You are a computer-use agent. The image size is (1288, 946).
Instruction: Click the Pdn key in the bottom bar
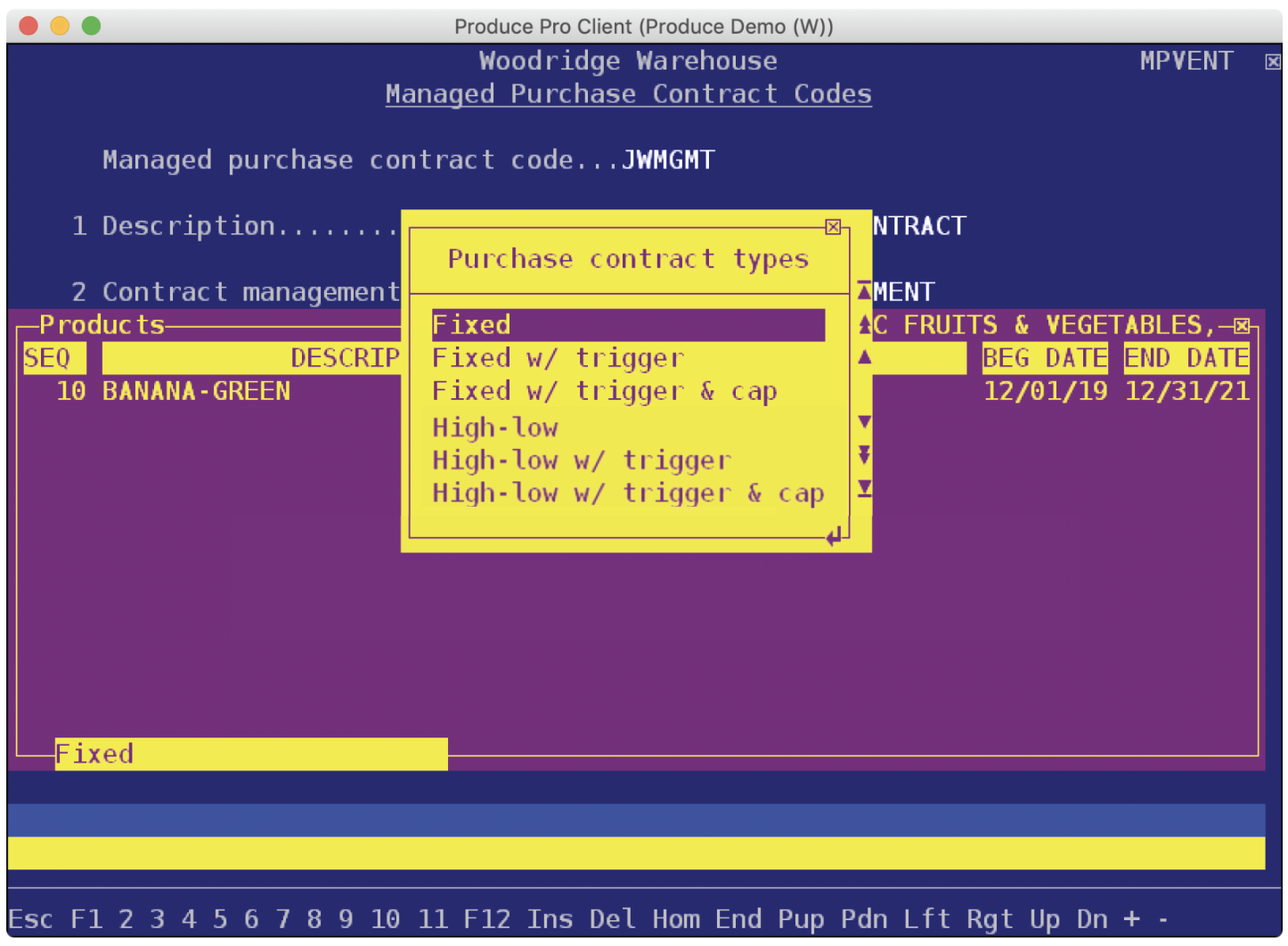point(864,918)
